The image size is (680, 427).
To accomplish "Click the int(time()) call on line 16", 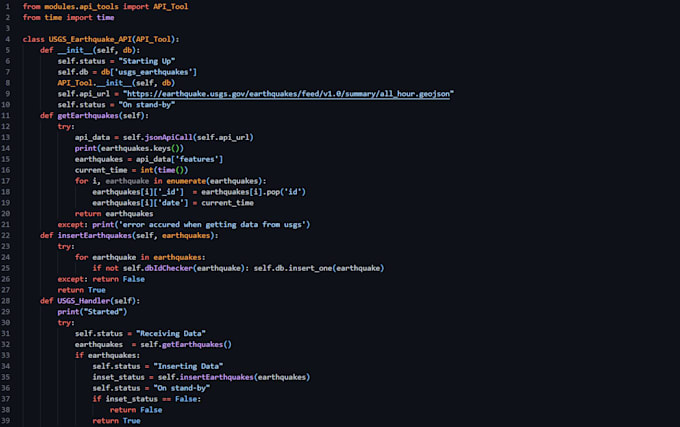I will pos(164,170).
